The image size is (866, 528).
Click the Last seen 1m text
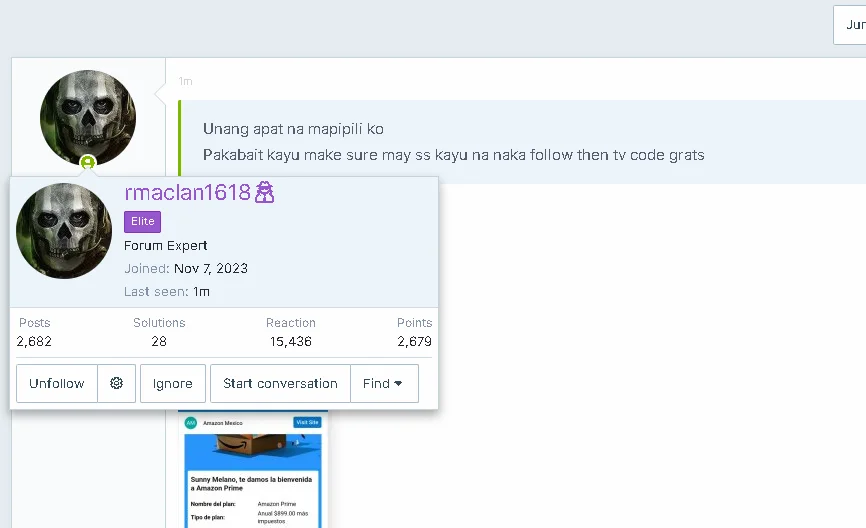167,292
